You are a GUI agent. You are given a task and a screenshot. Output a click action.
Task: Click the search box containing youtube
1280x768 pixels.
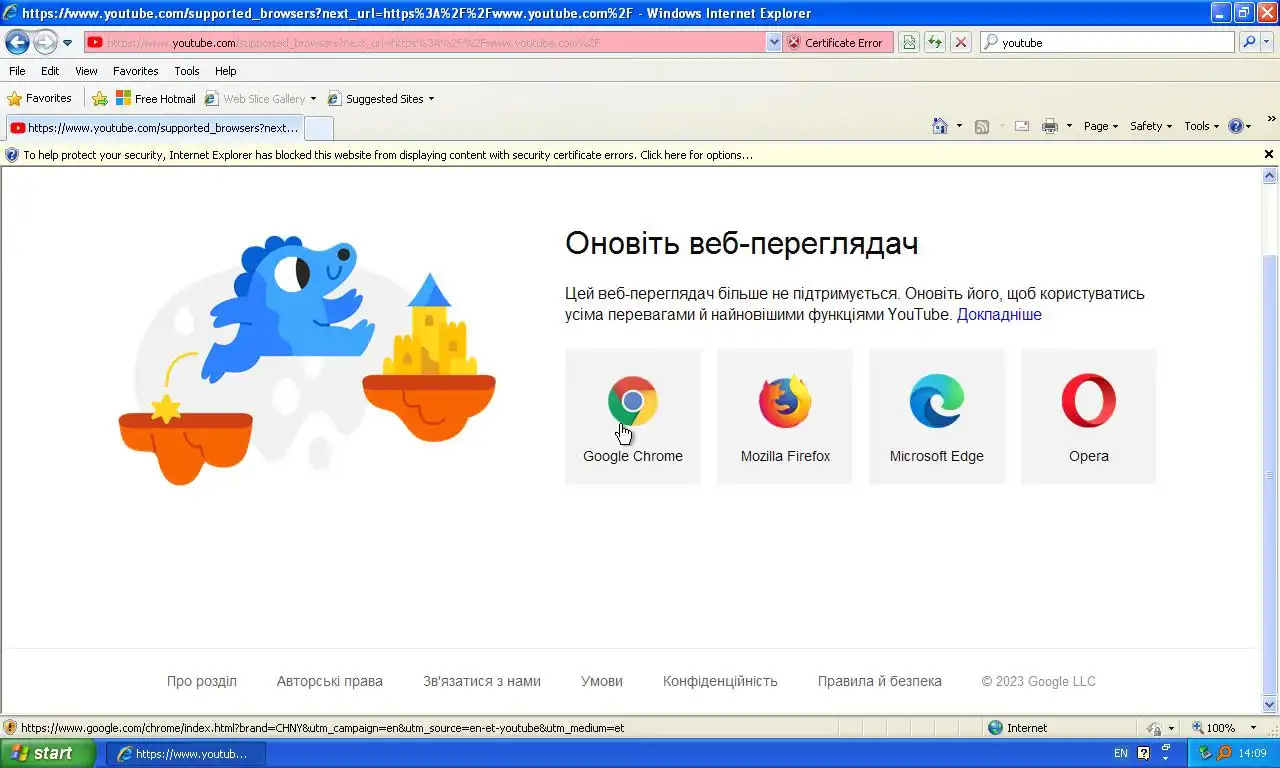click(x=1108, y=42)
